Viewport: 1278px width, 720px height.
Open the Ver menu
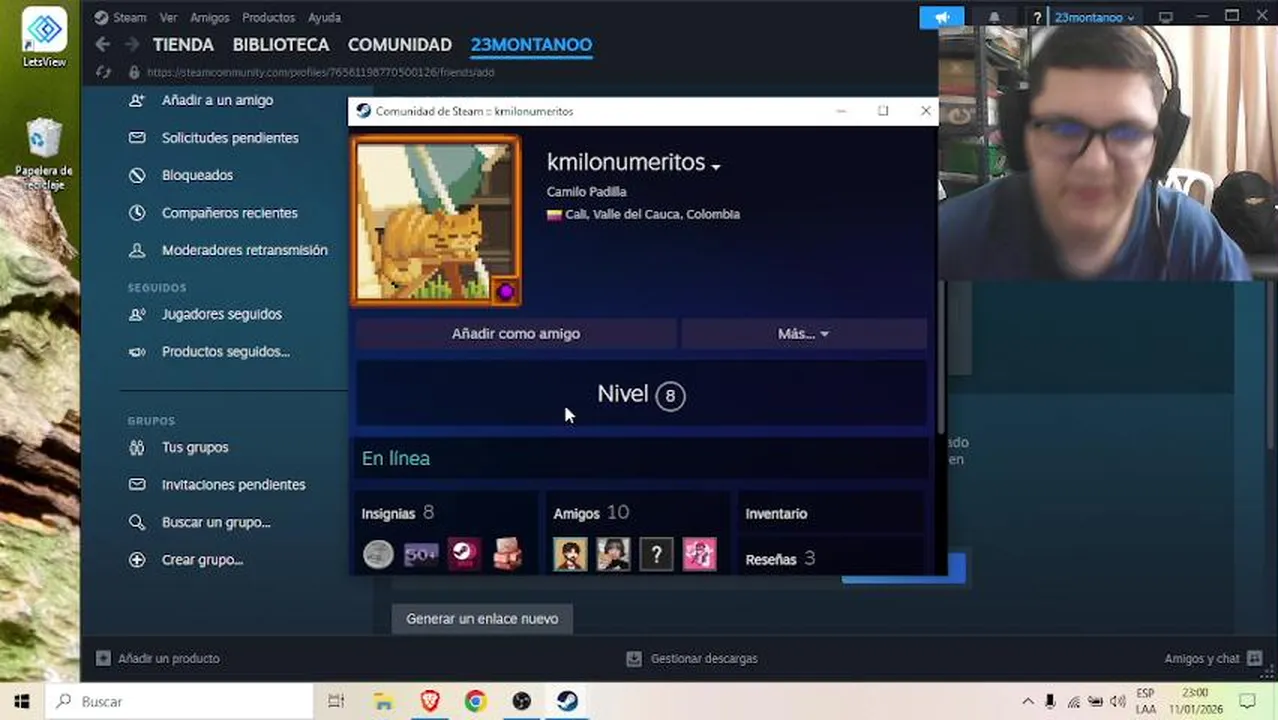(x=168, y=17)
